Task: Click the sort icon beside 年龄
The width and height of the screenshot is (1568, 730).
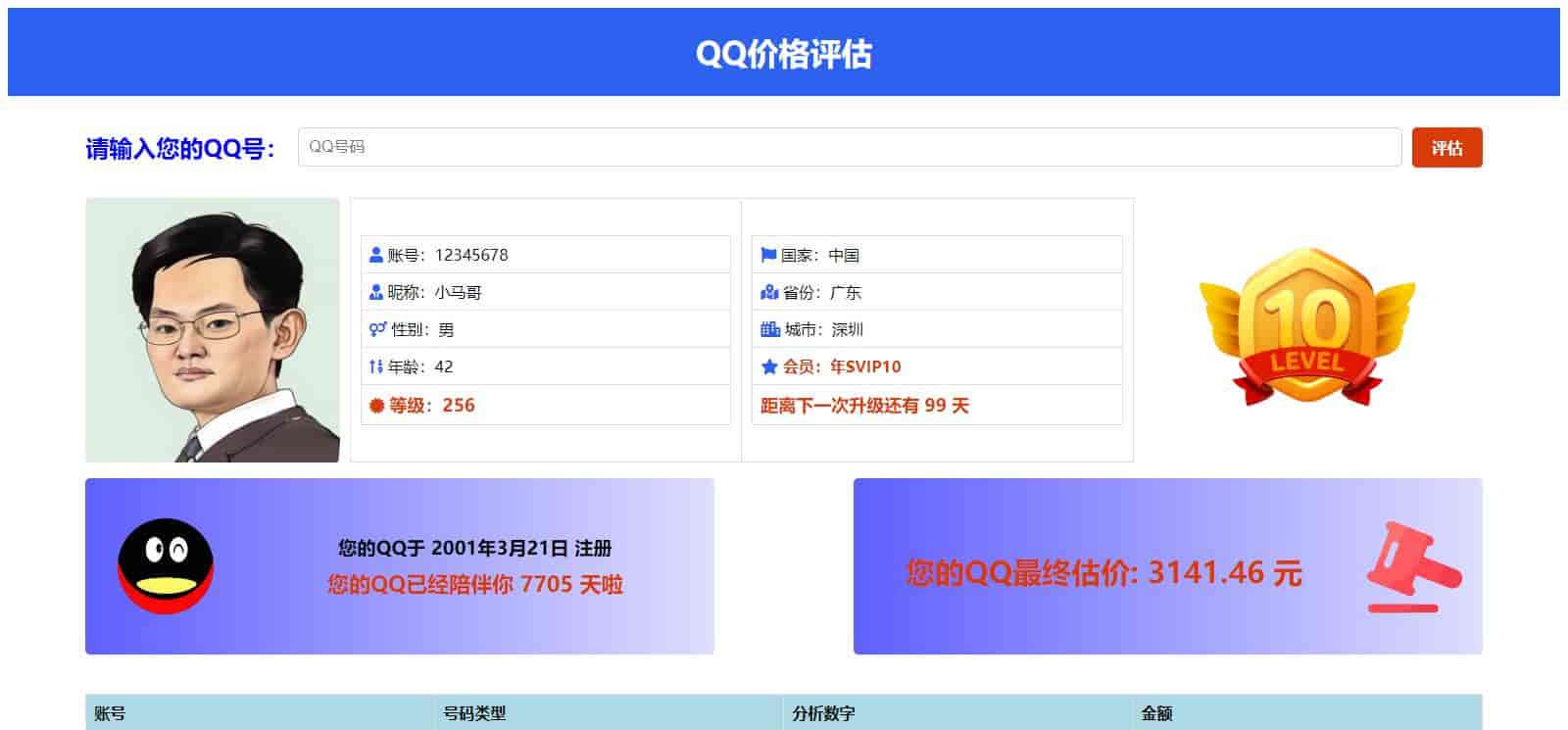Action: (x=375, y=366)
